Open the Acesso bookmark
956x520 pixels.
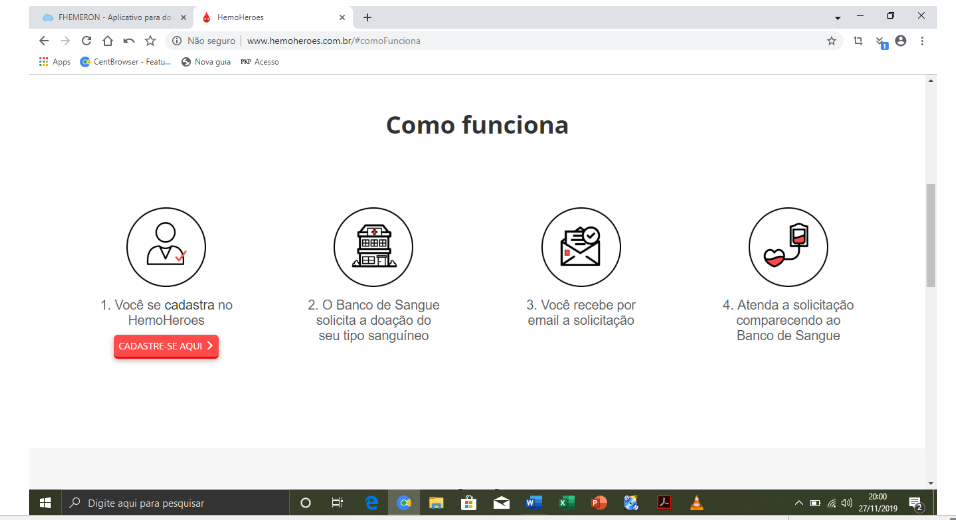pyautogui.click(x=260, y=62)
